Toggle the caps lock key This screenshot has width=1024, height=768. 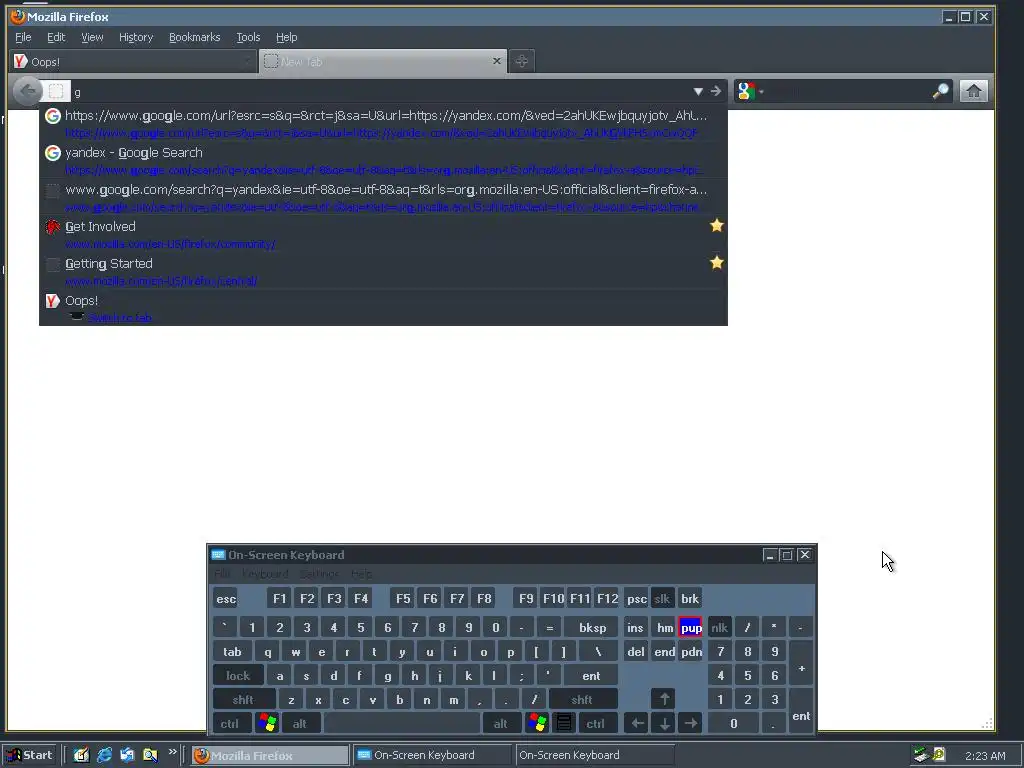click(x=238, y=676)
